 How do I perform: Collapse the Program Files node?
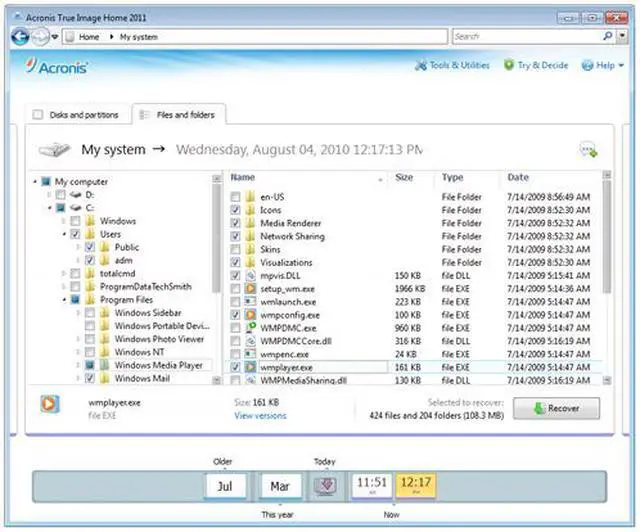64,300
